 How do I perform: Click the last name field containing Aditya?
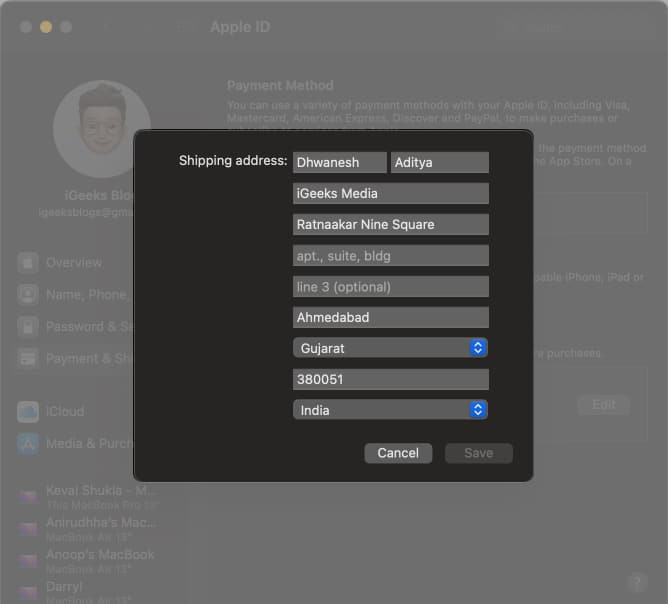tap(440, 162)
